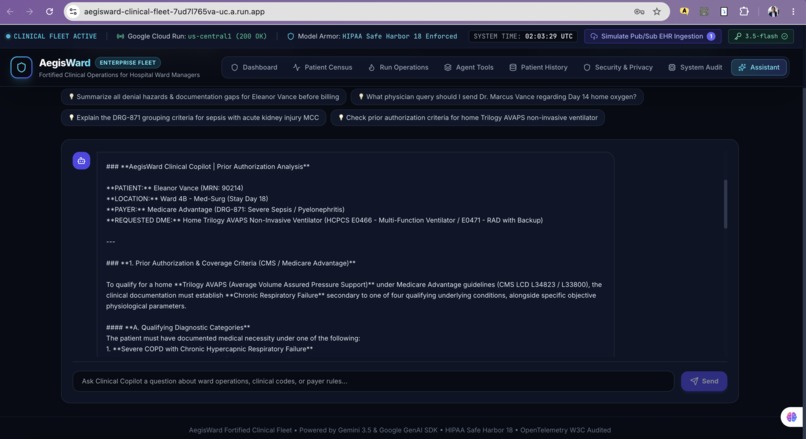Go to Patient History tab
This screenshot has height=439, width=806.
(x=538, y=67)
